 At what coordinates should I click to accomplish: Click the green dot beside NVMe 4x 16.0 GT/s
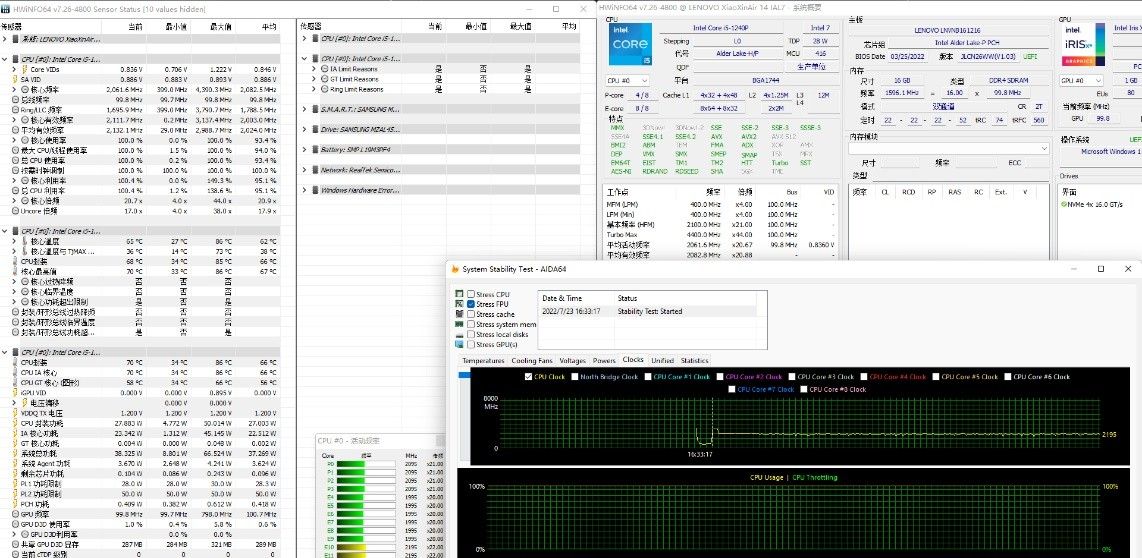click(1064, 205)
